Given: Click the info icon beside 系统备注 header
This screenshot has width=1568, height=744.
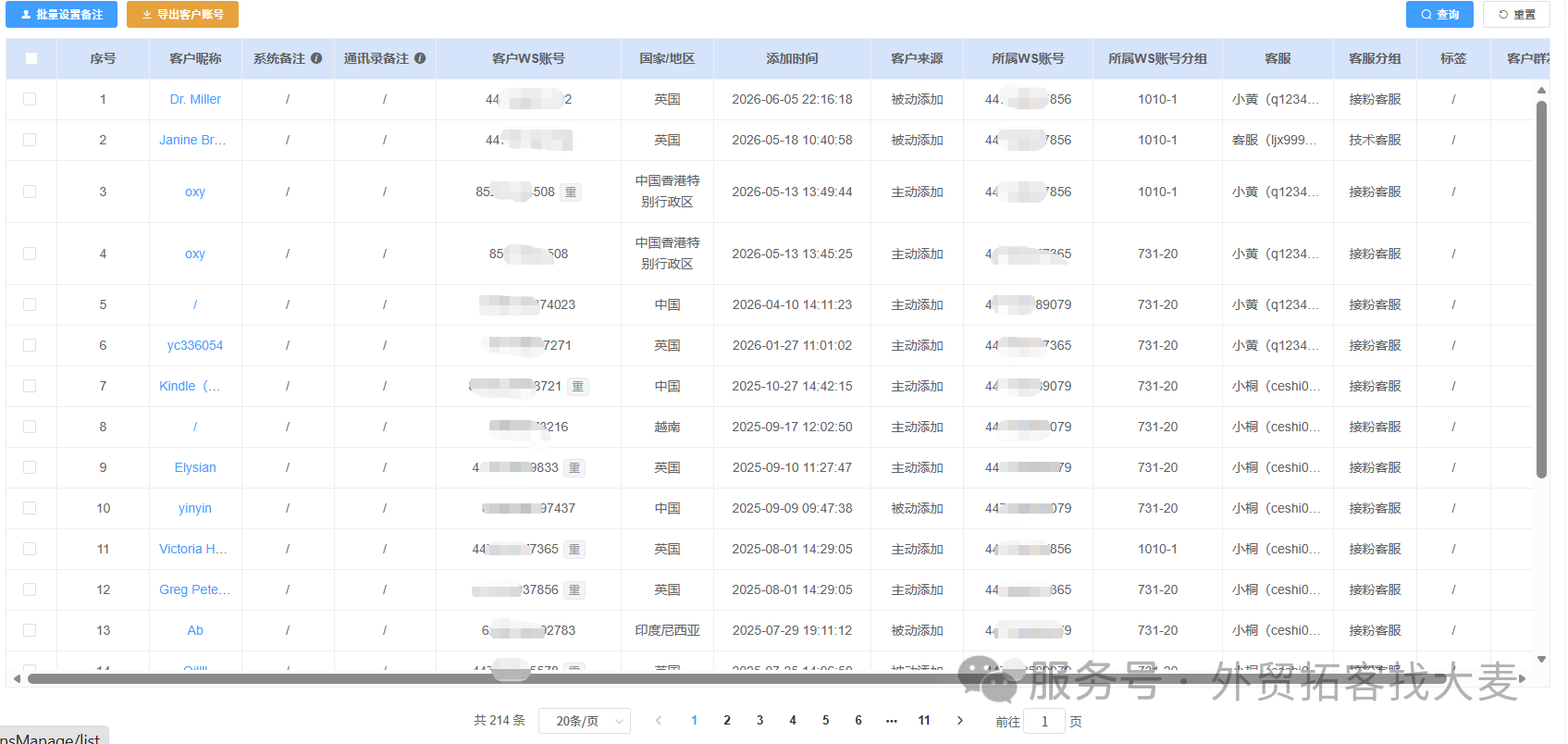Looking at the screenshot, I should pos(316,58).
